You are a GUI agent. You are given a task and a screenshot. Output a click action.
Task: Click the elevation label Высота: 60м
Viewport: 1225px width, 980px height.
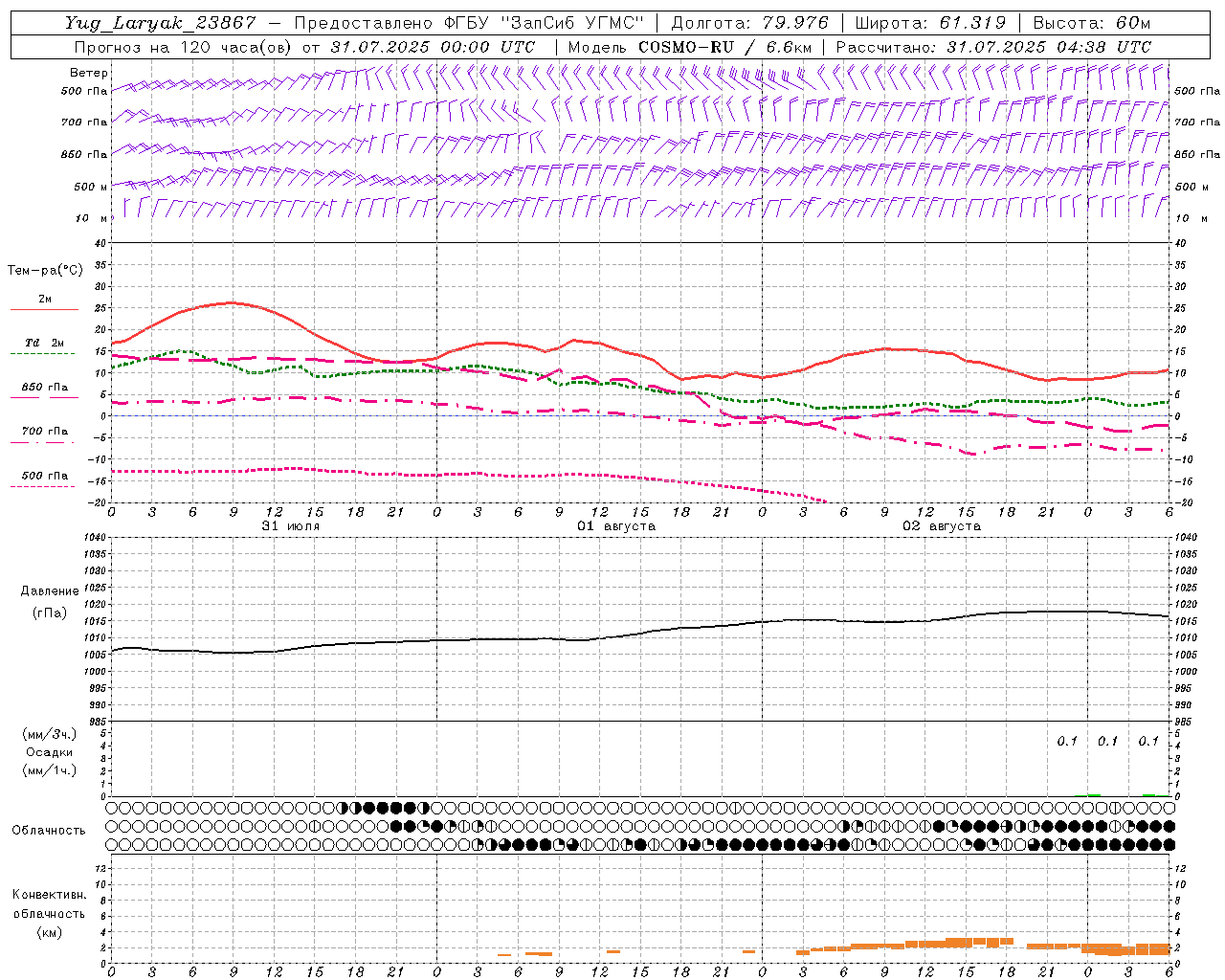pos(1091,24)
